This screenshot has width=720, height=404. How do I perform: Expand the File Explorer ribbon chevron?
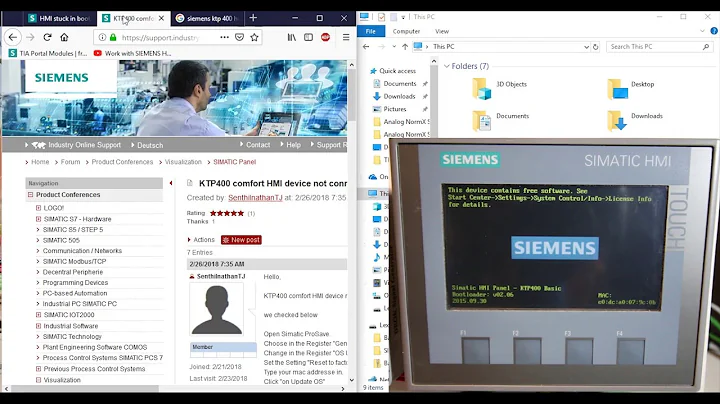pyautogui.click(x=702, y=31)
